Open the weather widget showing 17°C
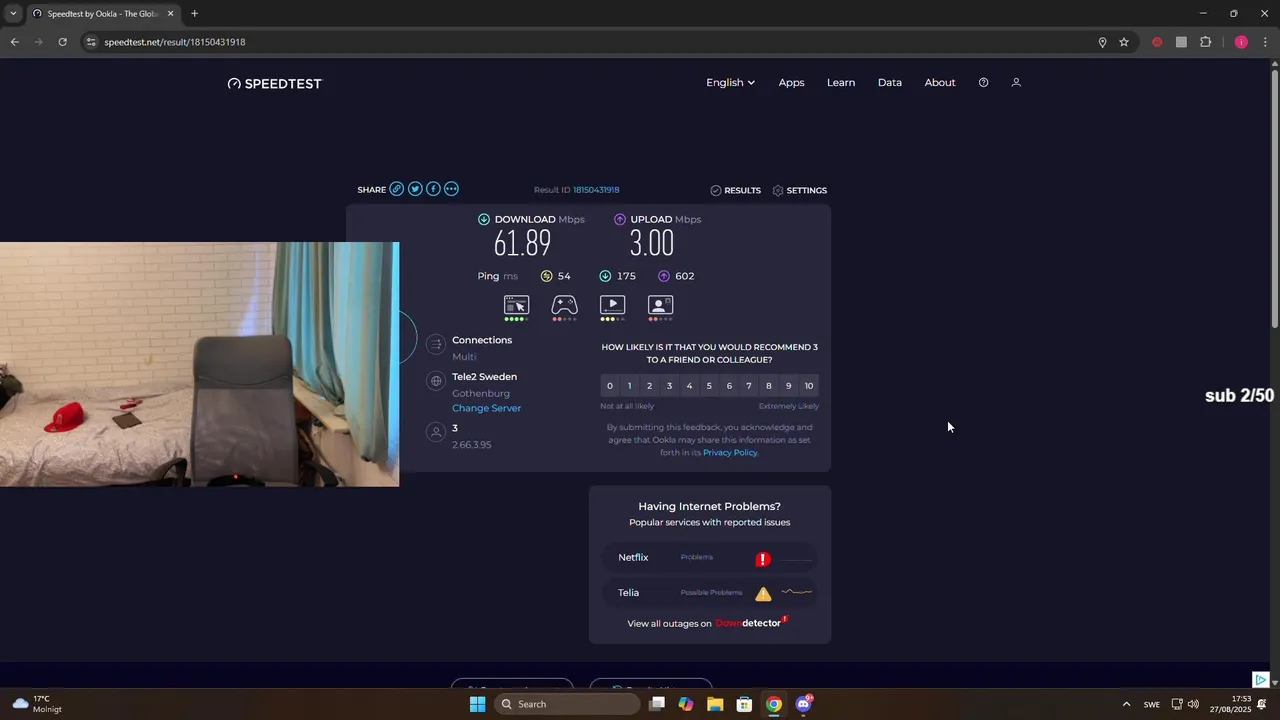The image size is (1280, 720). point(38,704)
